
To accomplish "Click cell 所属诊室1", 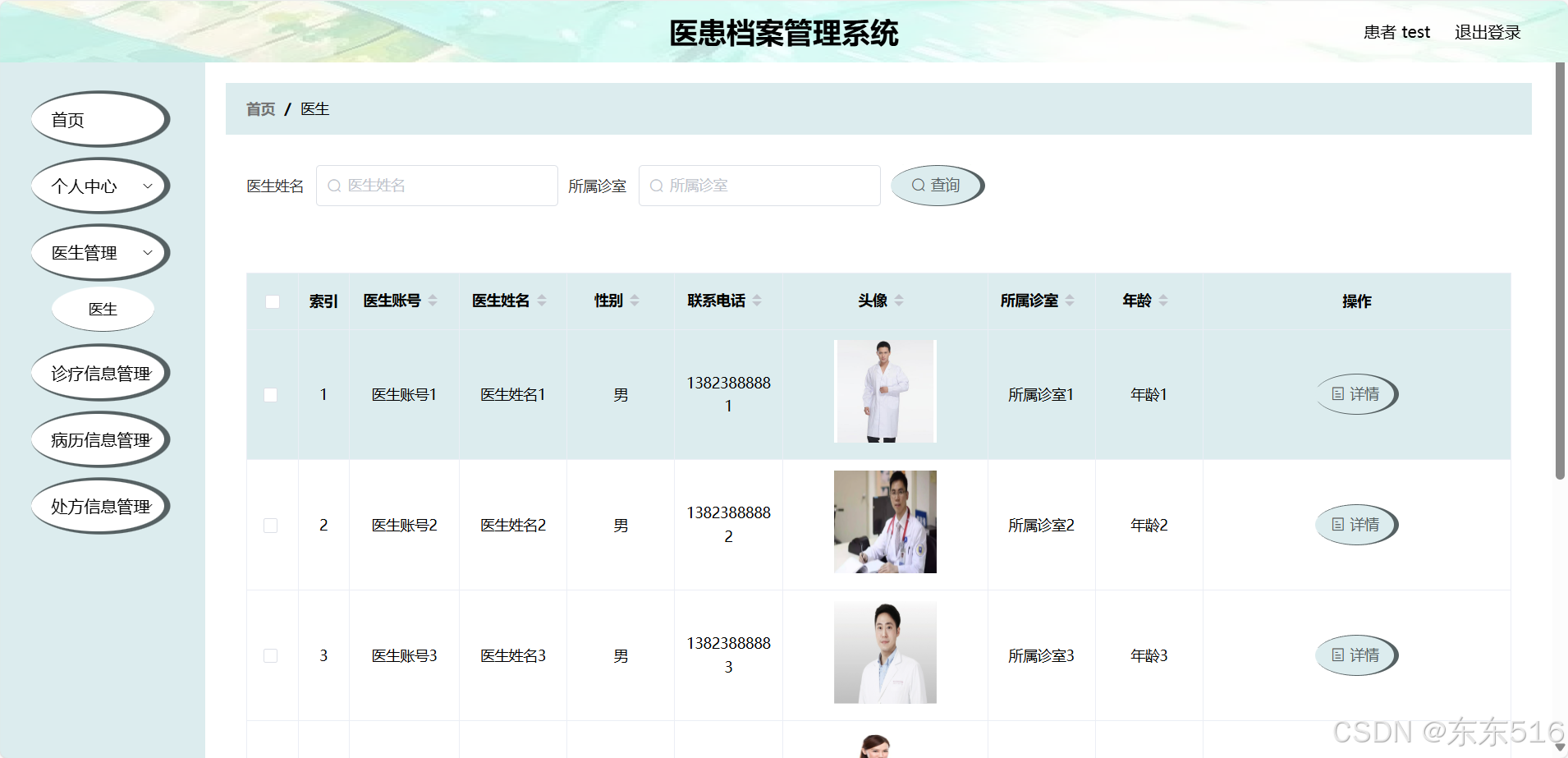I will tap(1041, 395).
